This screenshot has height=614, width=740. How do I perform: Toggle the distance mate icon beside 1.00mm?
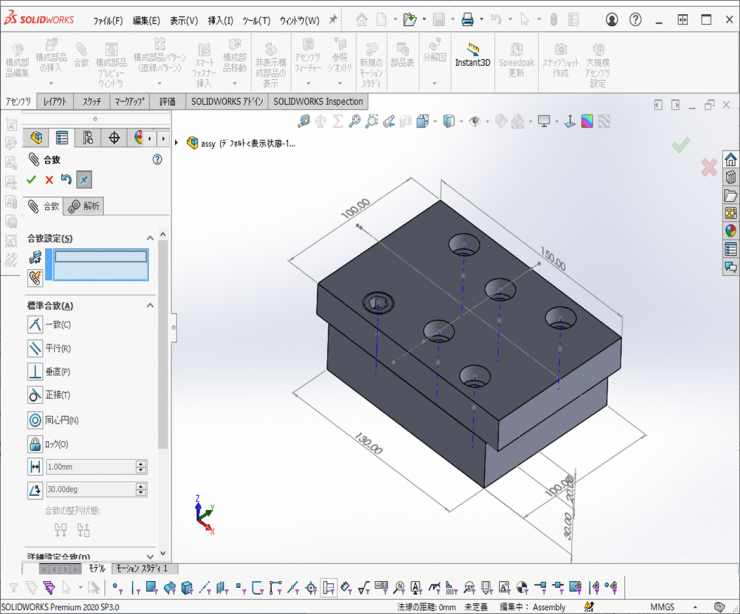(35, 467)
